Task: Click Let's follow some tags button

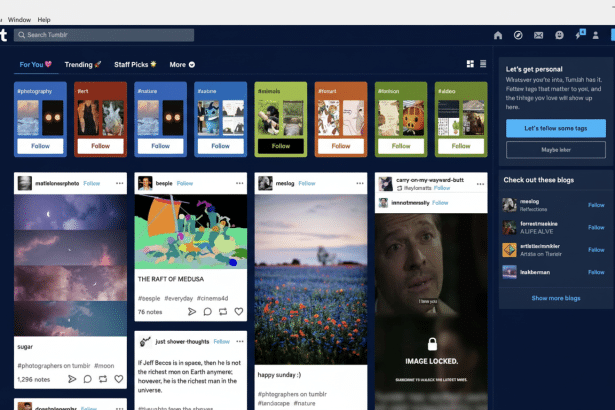Action: click(x=556, y=128)
